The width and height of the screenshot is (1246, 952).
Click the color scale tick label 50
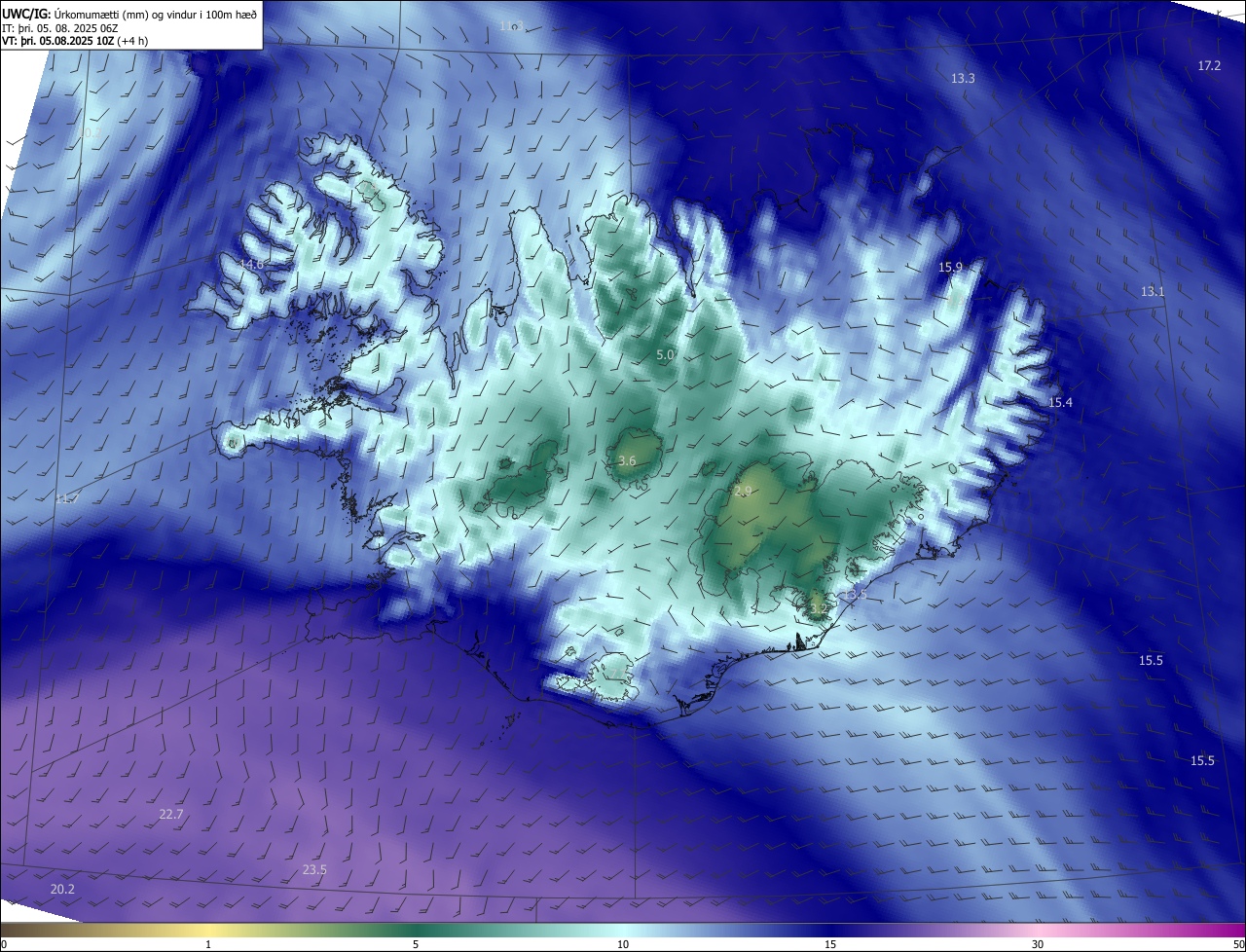pos(1238,944)
